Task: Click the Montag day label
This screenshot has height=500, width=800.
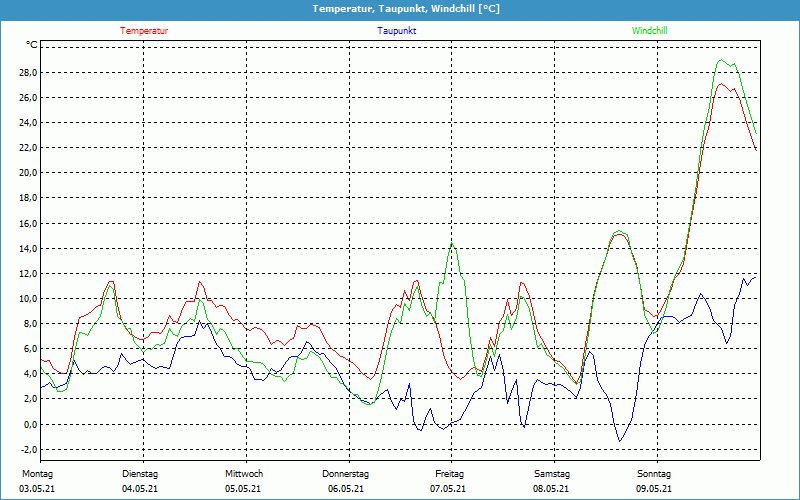Action: (37, 474)
